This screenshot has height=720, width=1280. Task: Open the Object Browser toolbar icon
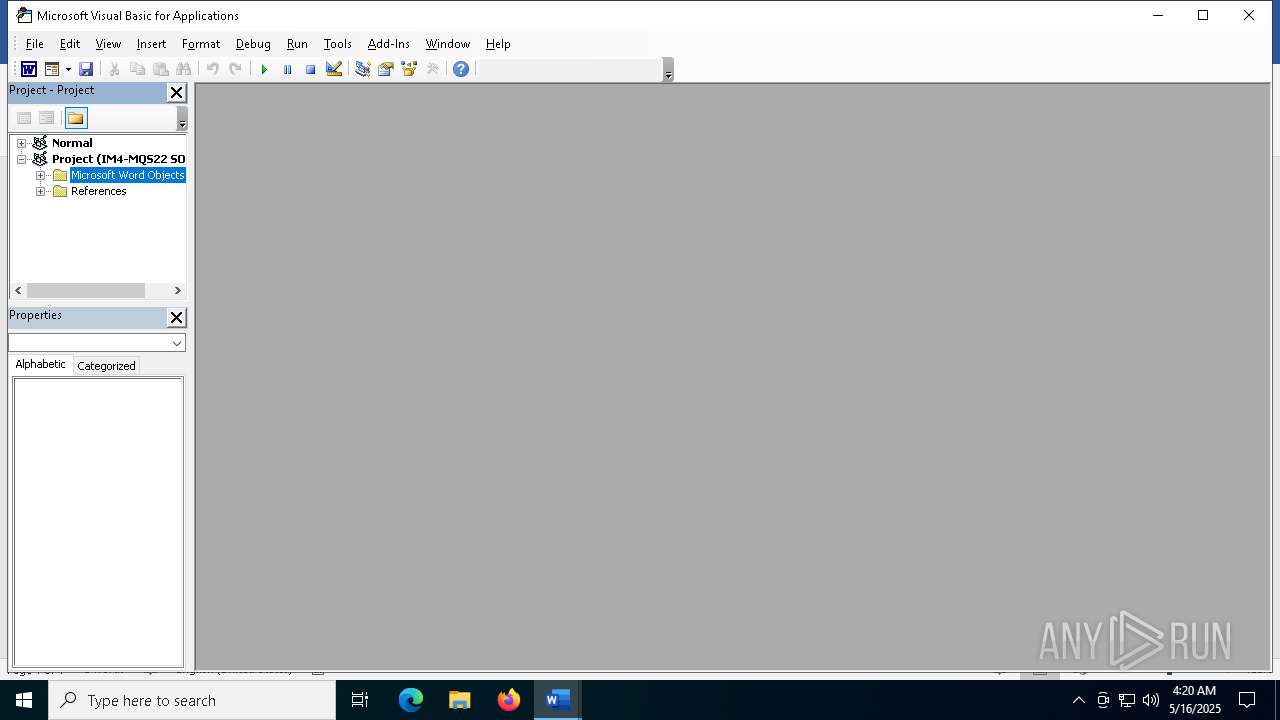click(409, 69)
